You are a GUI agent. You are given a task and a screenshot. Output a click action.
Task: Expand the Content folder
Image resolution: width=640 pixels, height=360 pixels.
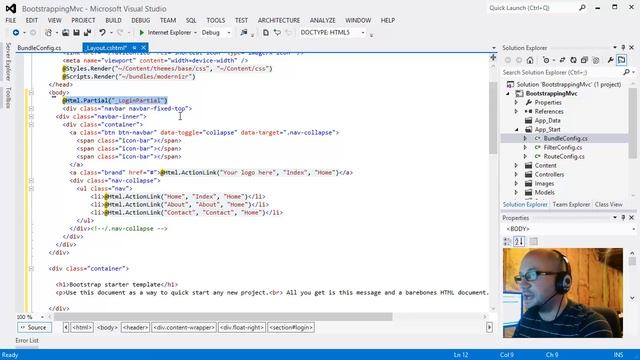pyautogui.click(x=516, y=165)
